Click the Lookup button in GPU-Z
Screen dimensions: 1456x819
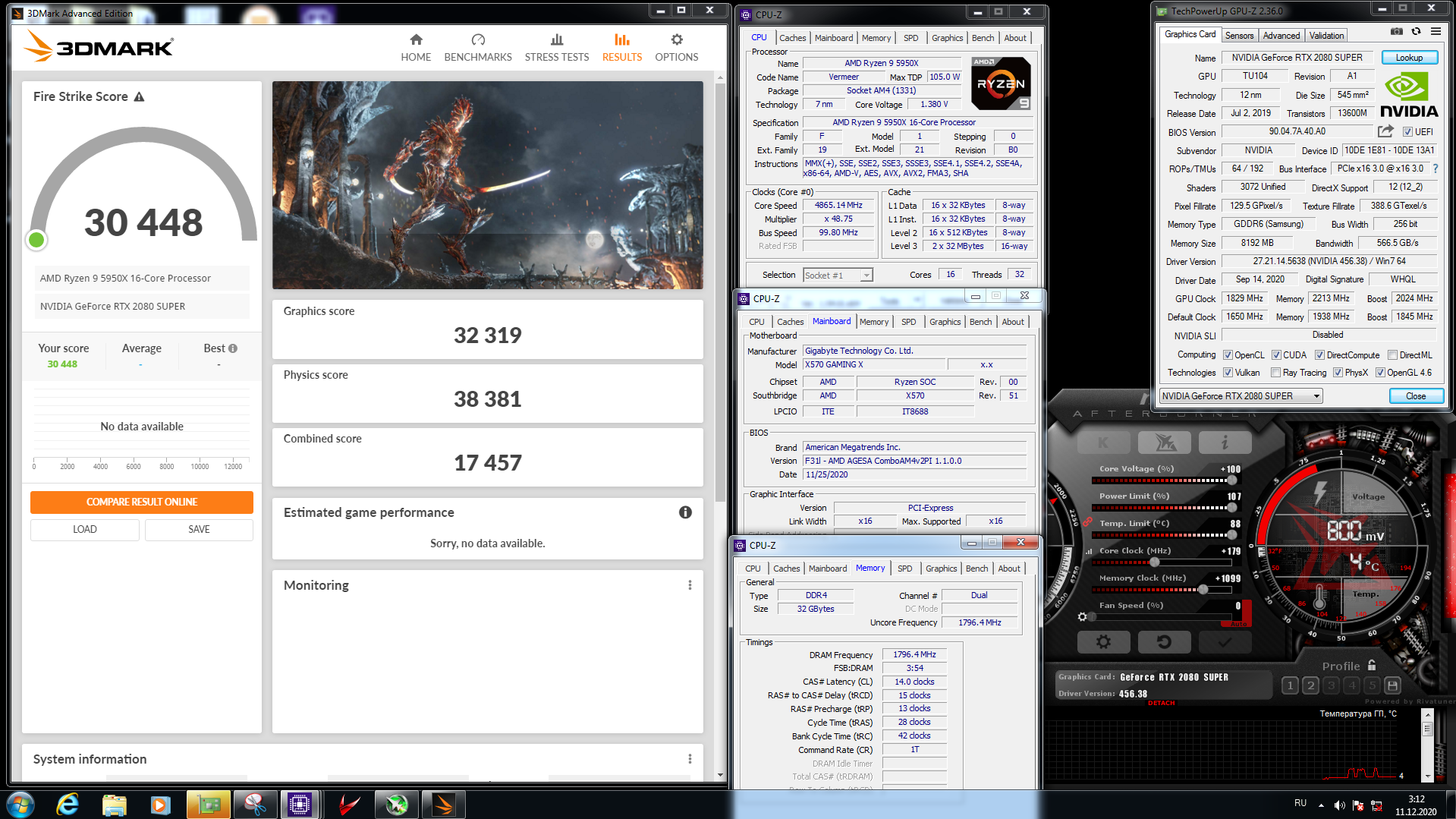(x=1409, y=58)
